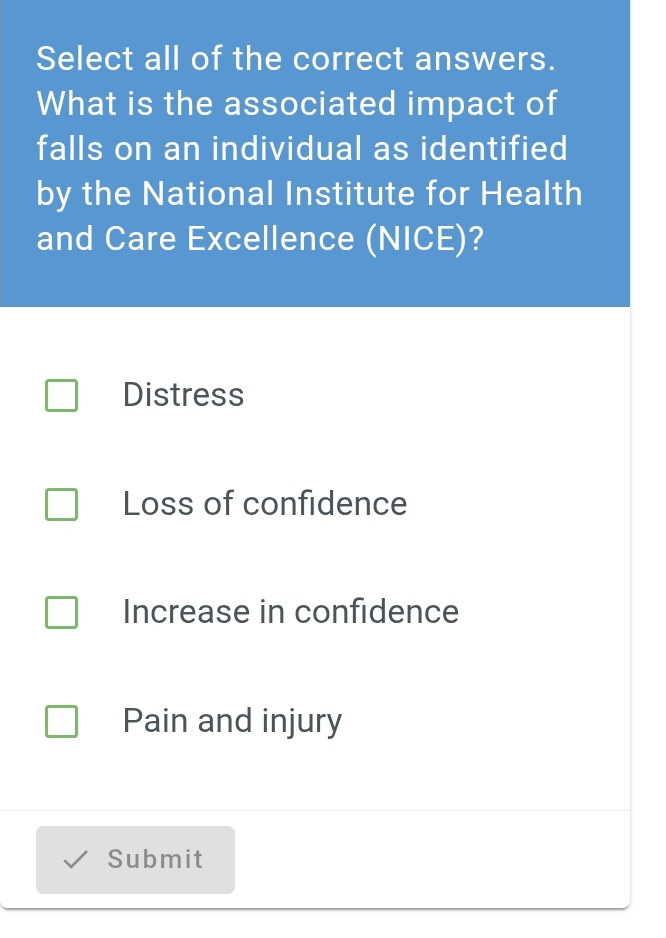
Task: Click 'and Care Excellence' text in header
Action: (195, 240)
